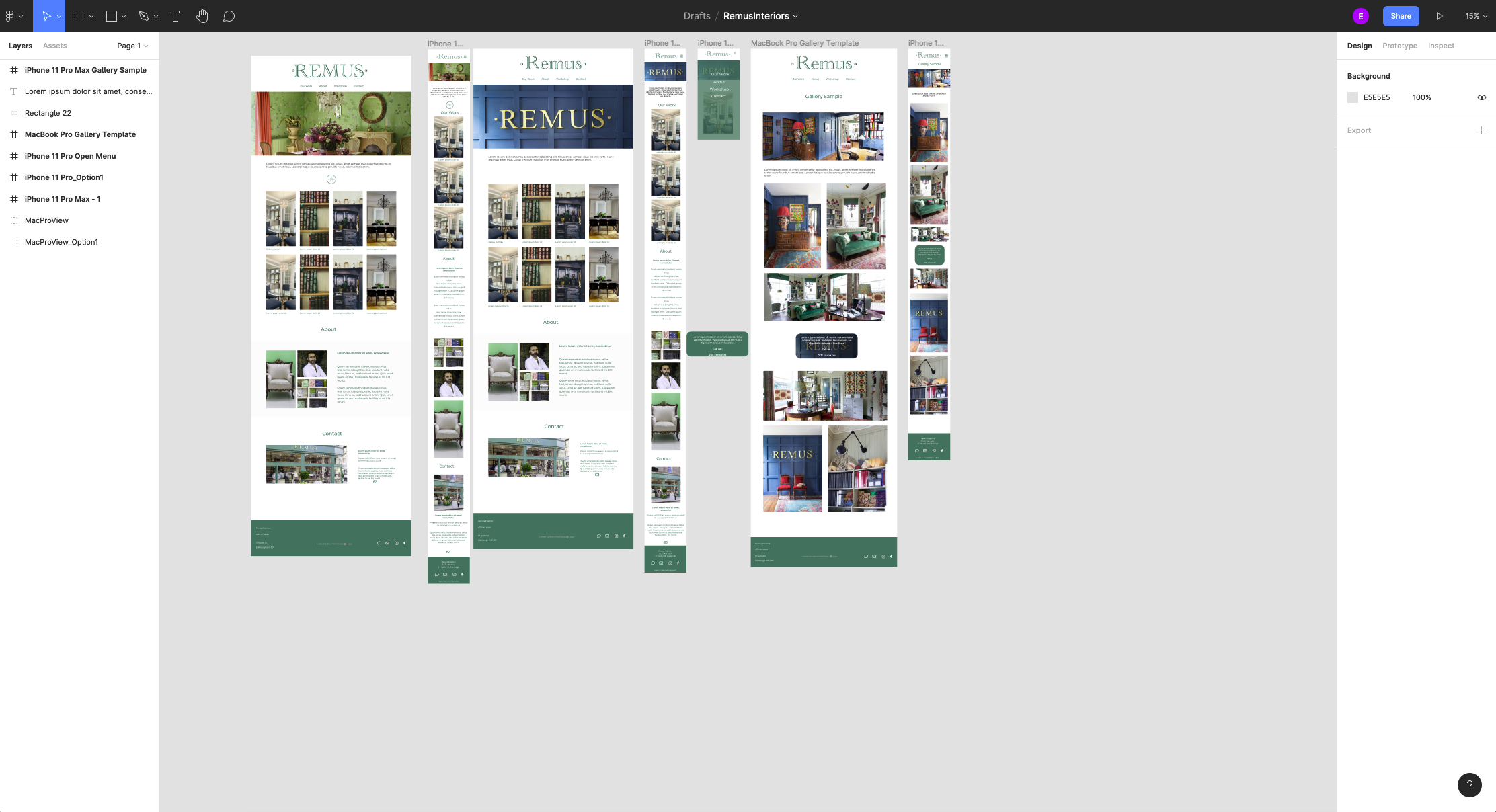Select the Rectangle shape tool
The width and height of the screenshot is (1496, 812).
click(x=112, y=16)
